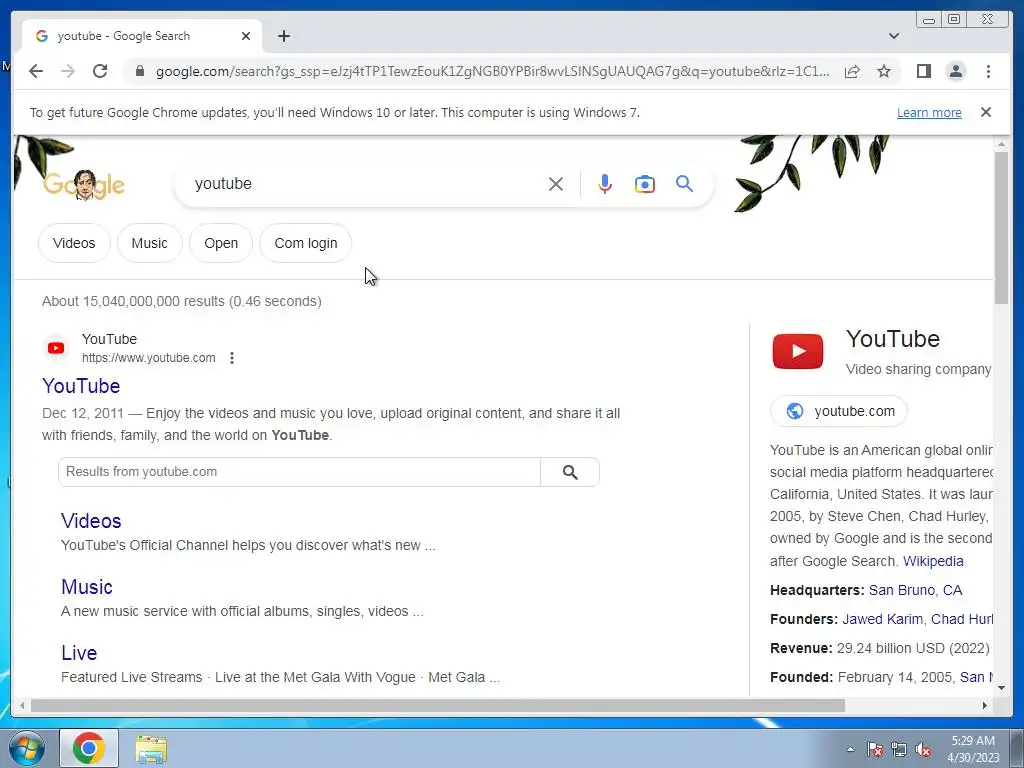
Task: Share this page via address bar icon
Action: tap(852, 71)
